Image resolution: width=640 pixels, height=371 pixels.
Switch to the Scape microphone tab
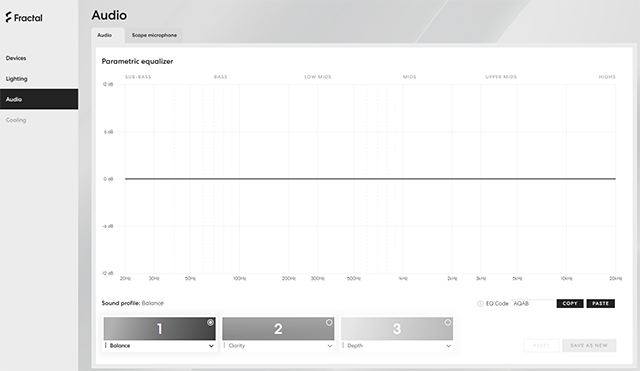[154, 35]
